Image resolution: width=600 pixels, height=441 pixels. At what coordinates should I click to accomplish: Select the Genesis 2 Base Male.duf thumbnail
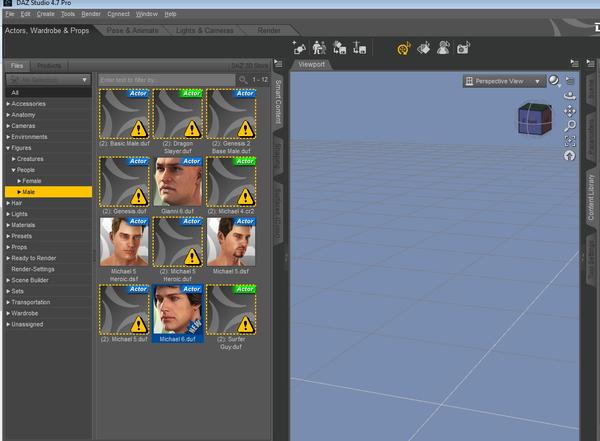tap(231, 114)
